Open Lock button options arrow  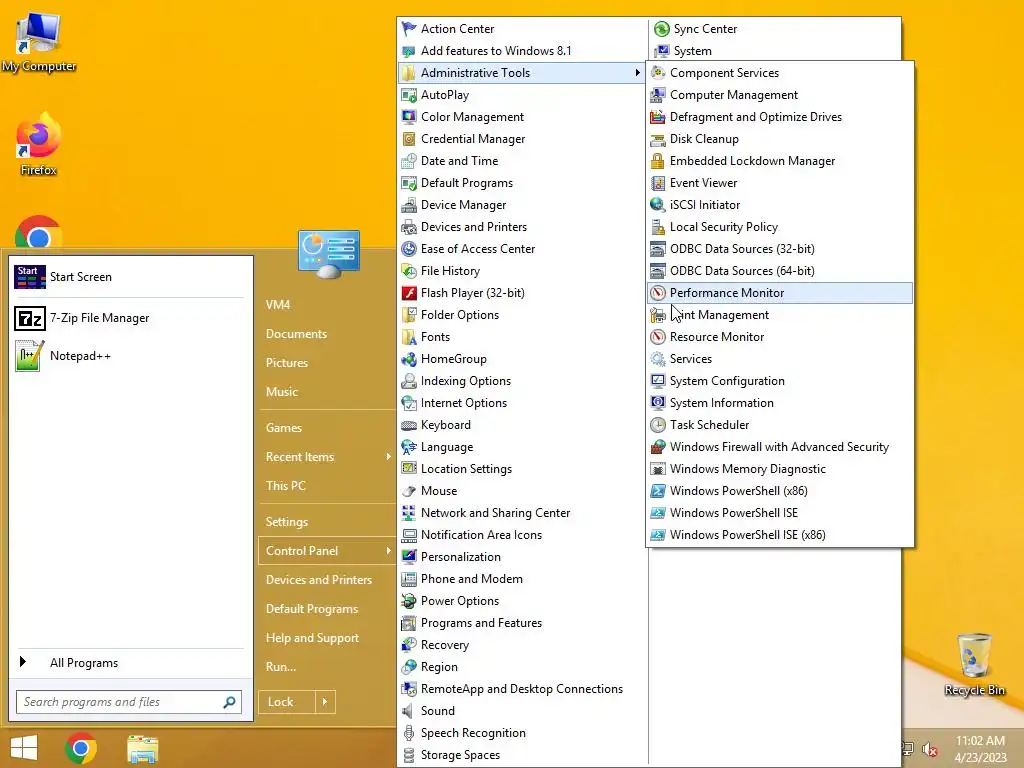(x=325, y=702)
